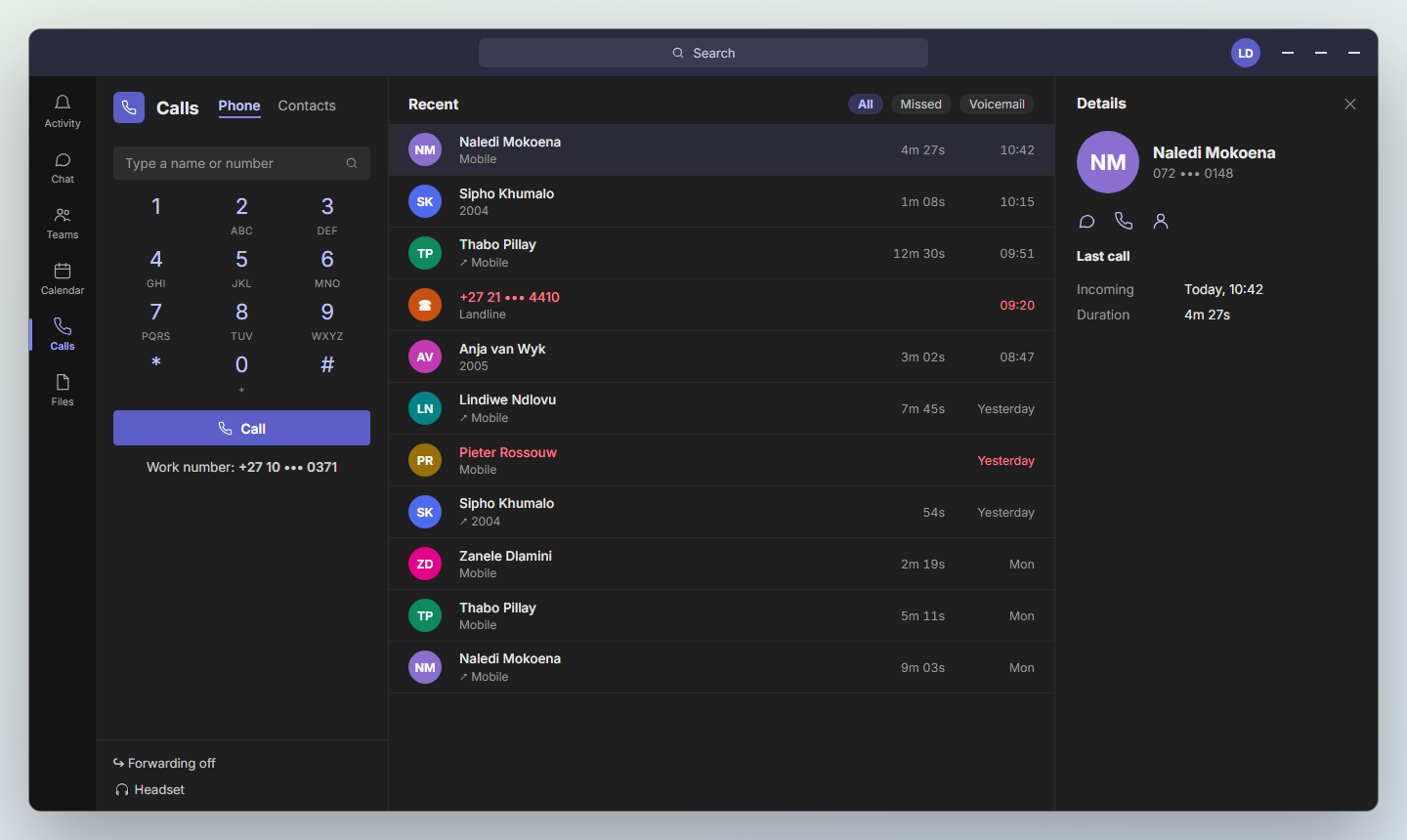Image resolution: width=1407 pixels, height=840 pixels.
Task: Filter recent calls by Voicemail
Action: pyautogui.click(x=997, y=105)
